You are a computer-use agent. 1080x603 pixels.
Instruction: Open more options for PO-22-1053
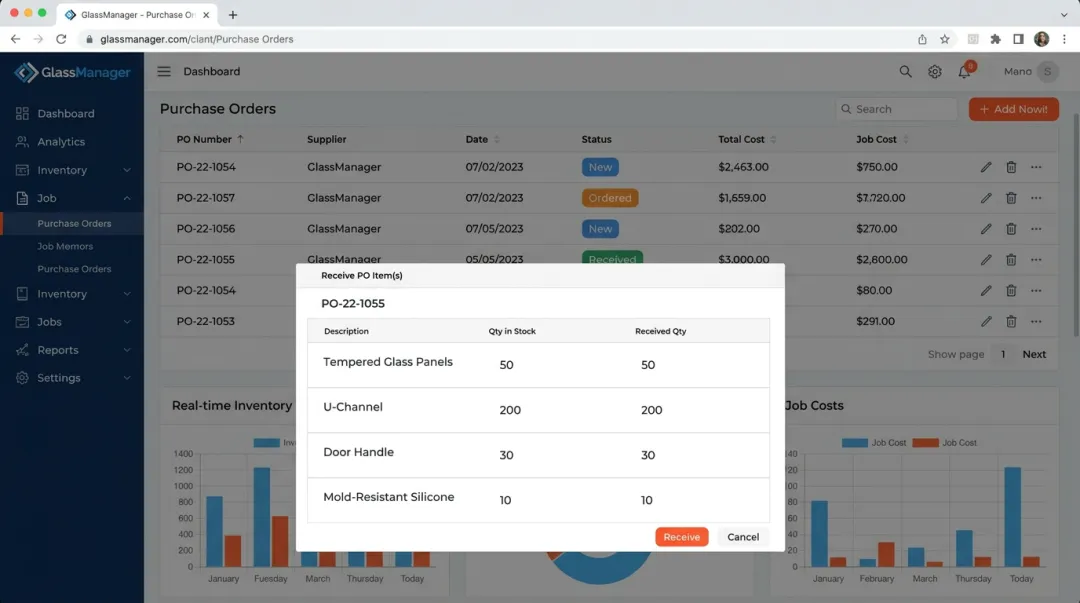pyautogui.click(x=1036, y=321)
